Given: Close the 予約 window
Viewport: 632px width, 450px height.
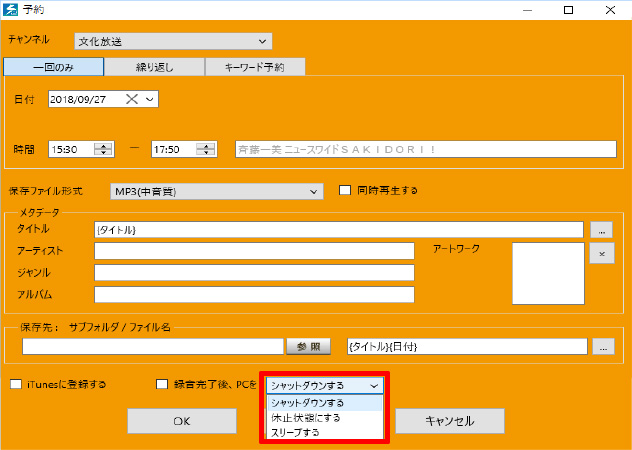Looking at the screenshot, I should (x=610, y=10).
